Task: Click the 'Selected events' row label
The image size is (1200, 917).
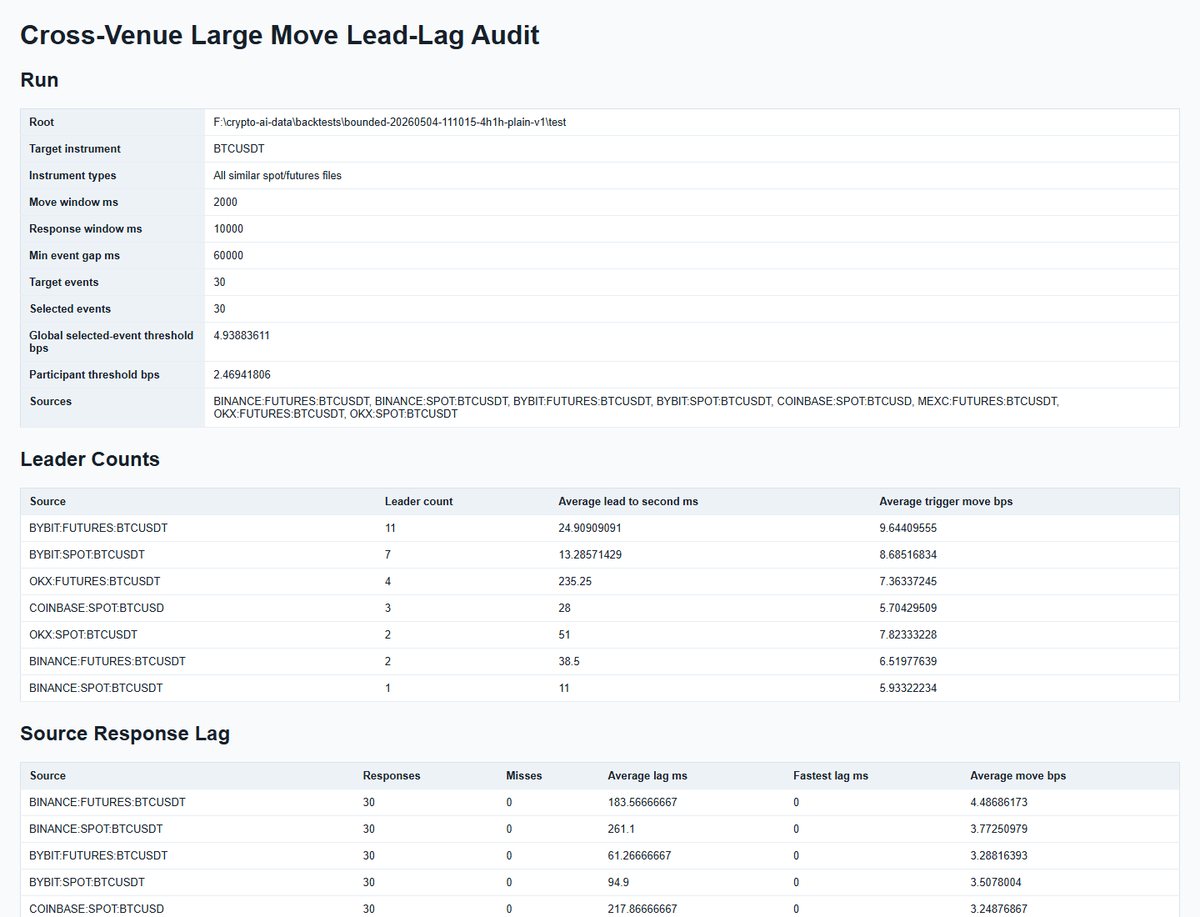Action: click(x=70, y=309)
